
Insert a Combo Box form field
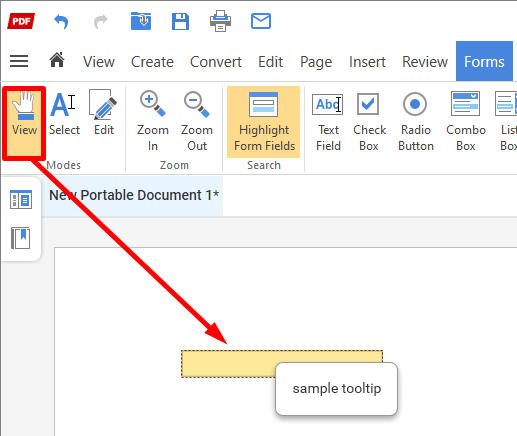(466, 122)
